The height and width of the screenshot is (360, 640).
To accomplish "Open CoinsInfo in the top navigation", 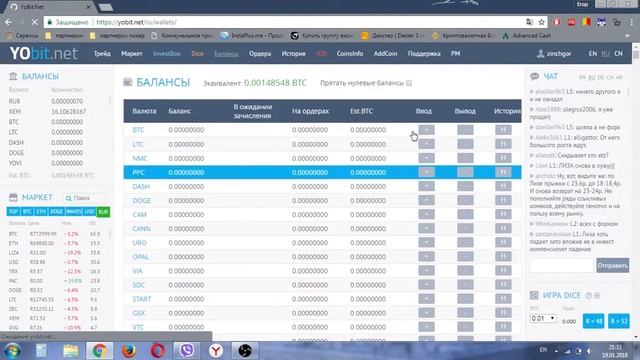I will (x=350, y=53).
